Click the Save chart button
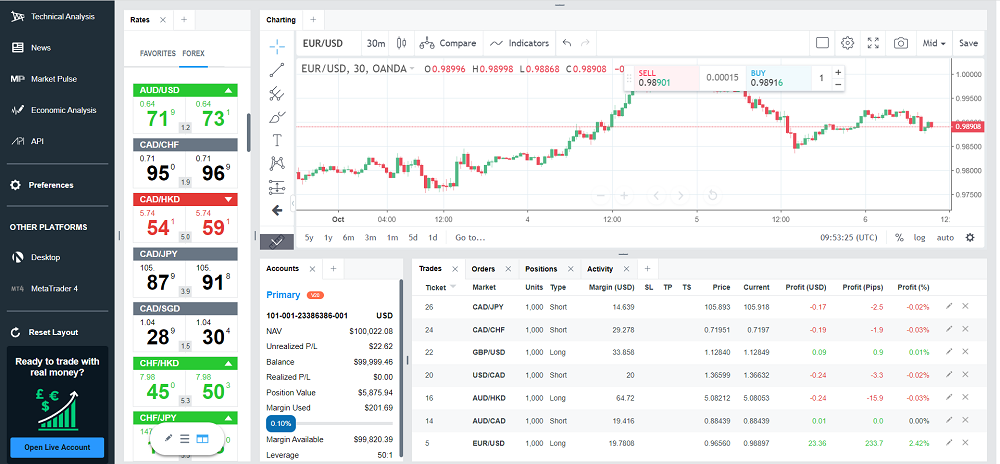Screen dimensions: 1000x464 tap(968, 43)
